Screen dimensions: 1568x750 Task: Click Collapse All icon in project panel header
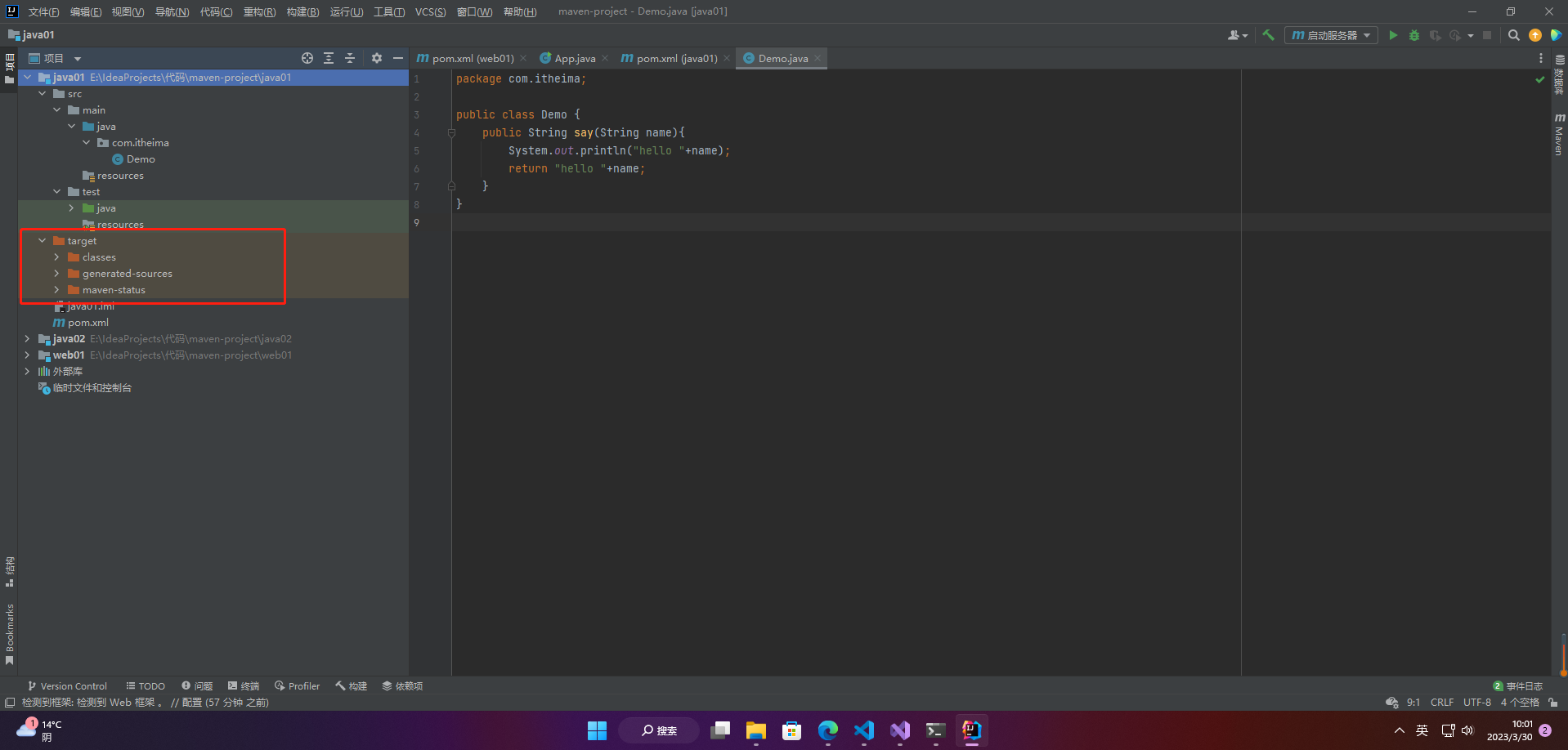tap(350, 58)
